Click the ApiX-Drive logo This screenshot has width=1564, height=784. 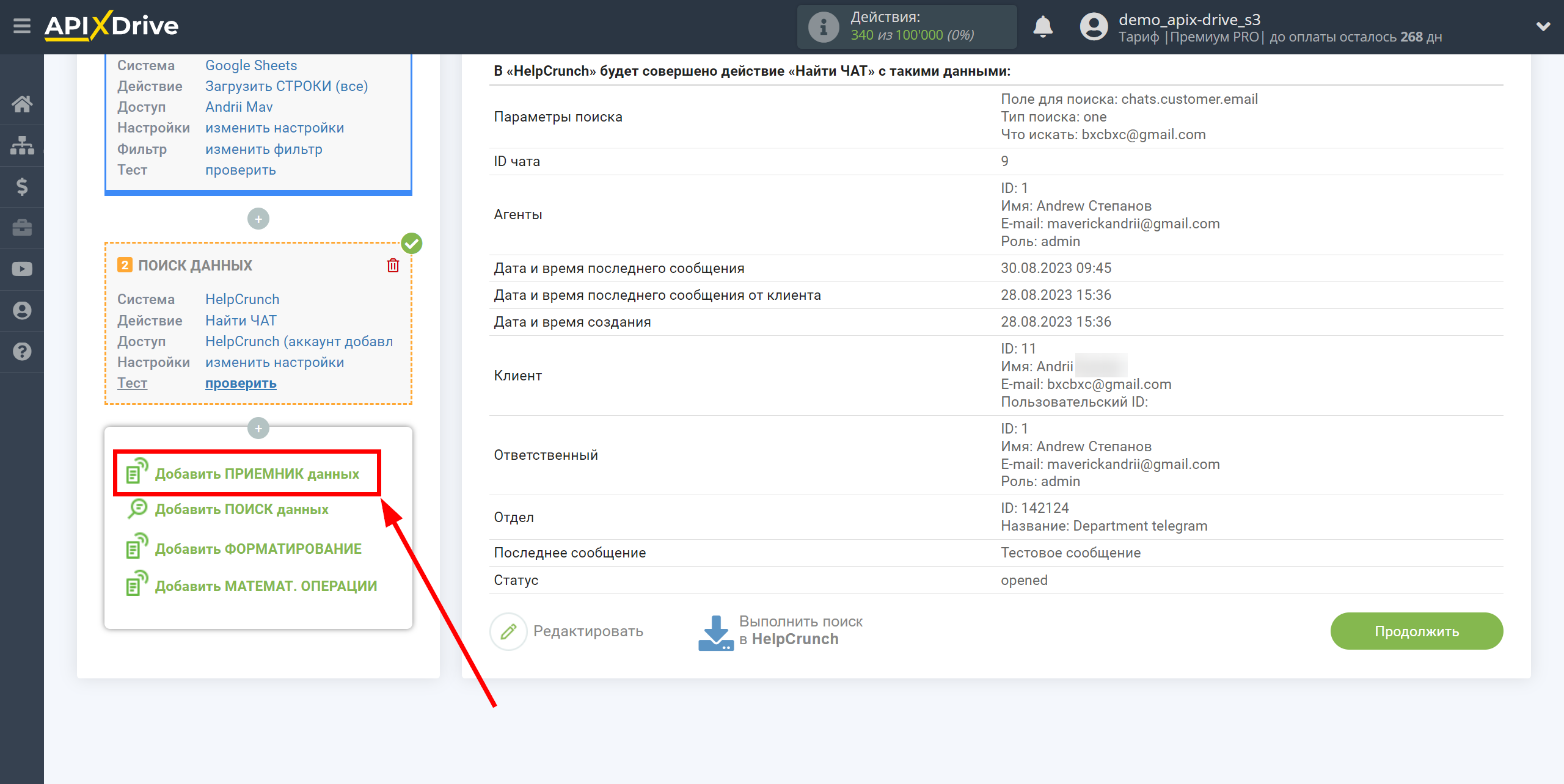[112, 26]
